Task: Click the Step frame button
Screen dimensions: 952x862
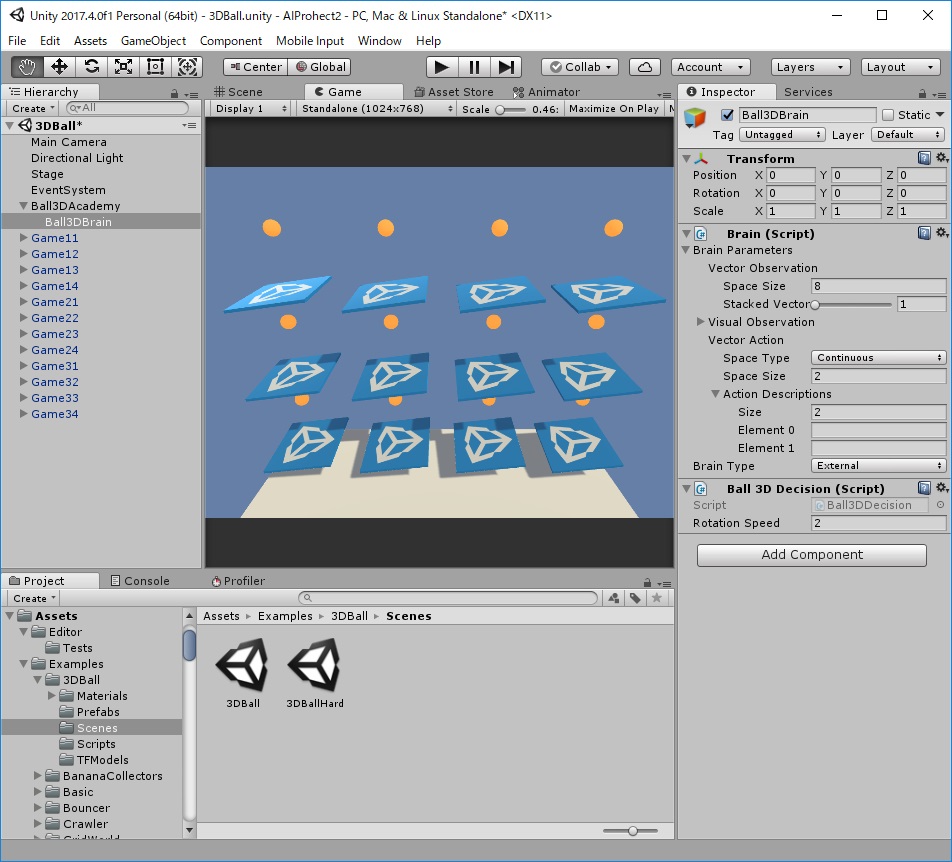Action: (506, 67)
